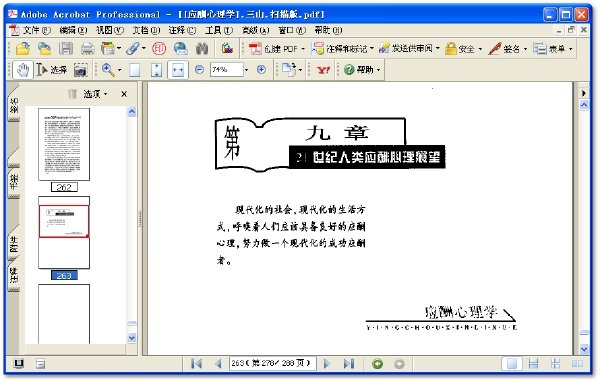Select page thumbnail 263

(64, 233)
